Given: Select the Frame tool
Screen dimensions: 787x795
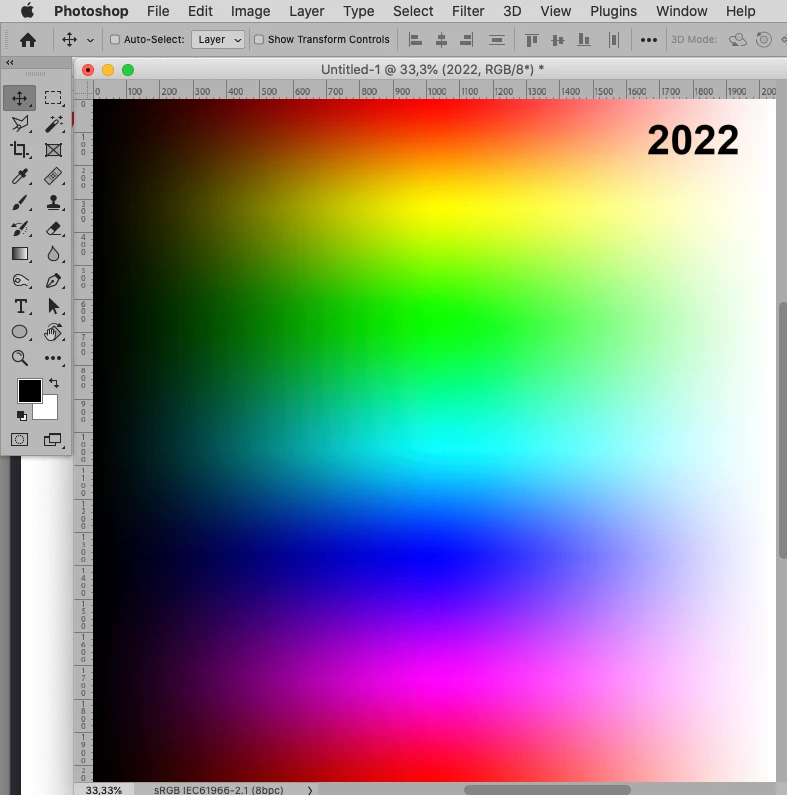Looking at the screenshot, I should pos(53,150).
